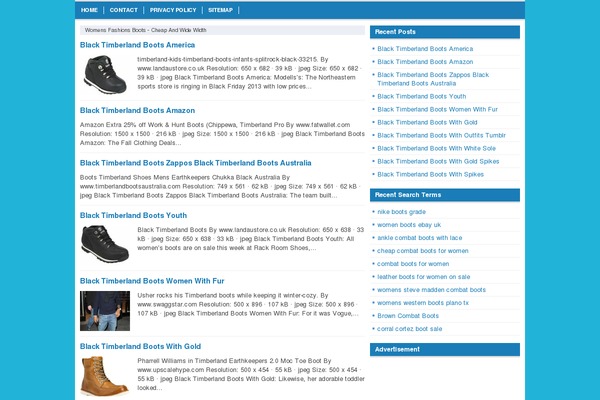Screen dimensions: 600x400
Task: Click search term combat boots for women
Action: (413, 264)
